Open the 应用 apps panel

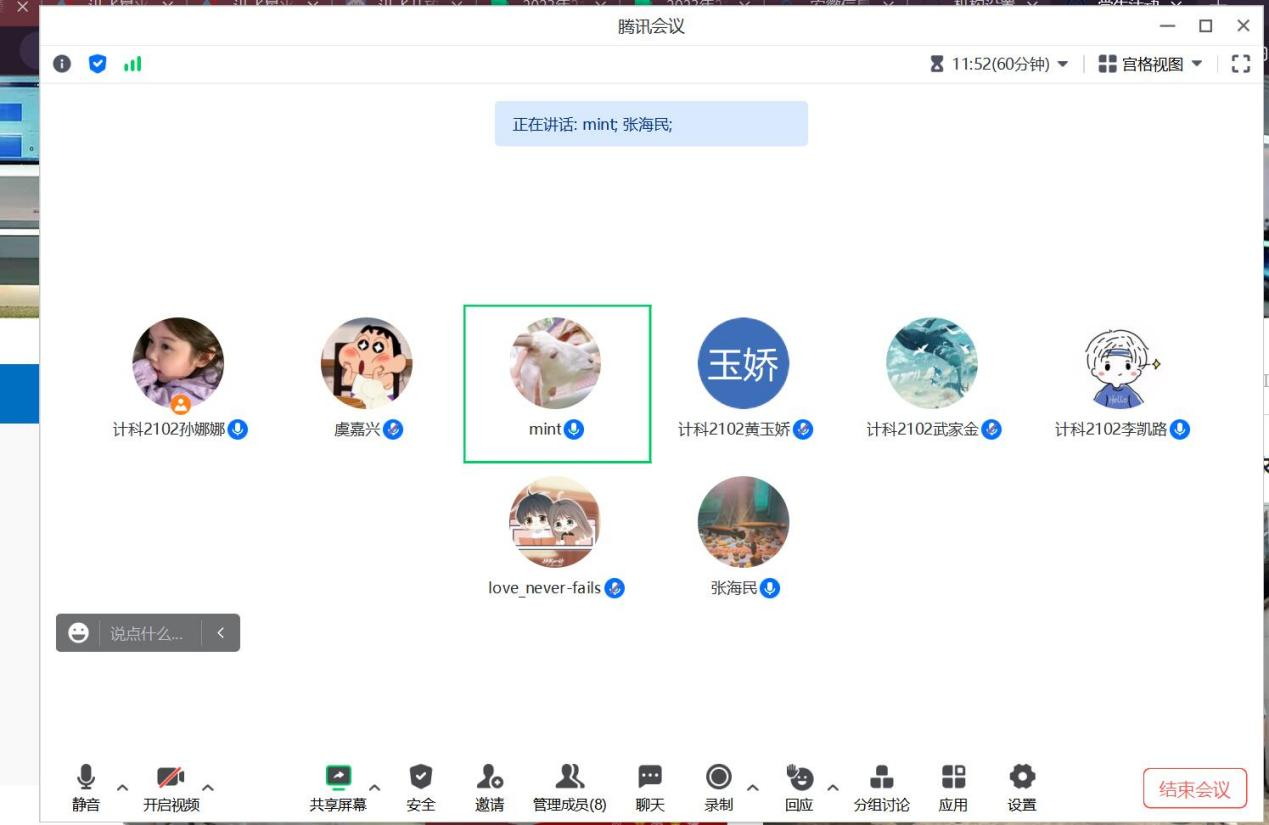(x=954, y=788)
